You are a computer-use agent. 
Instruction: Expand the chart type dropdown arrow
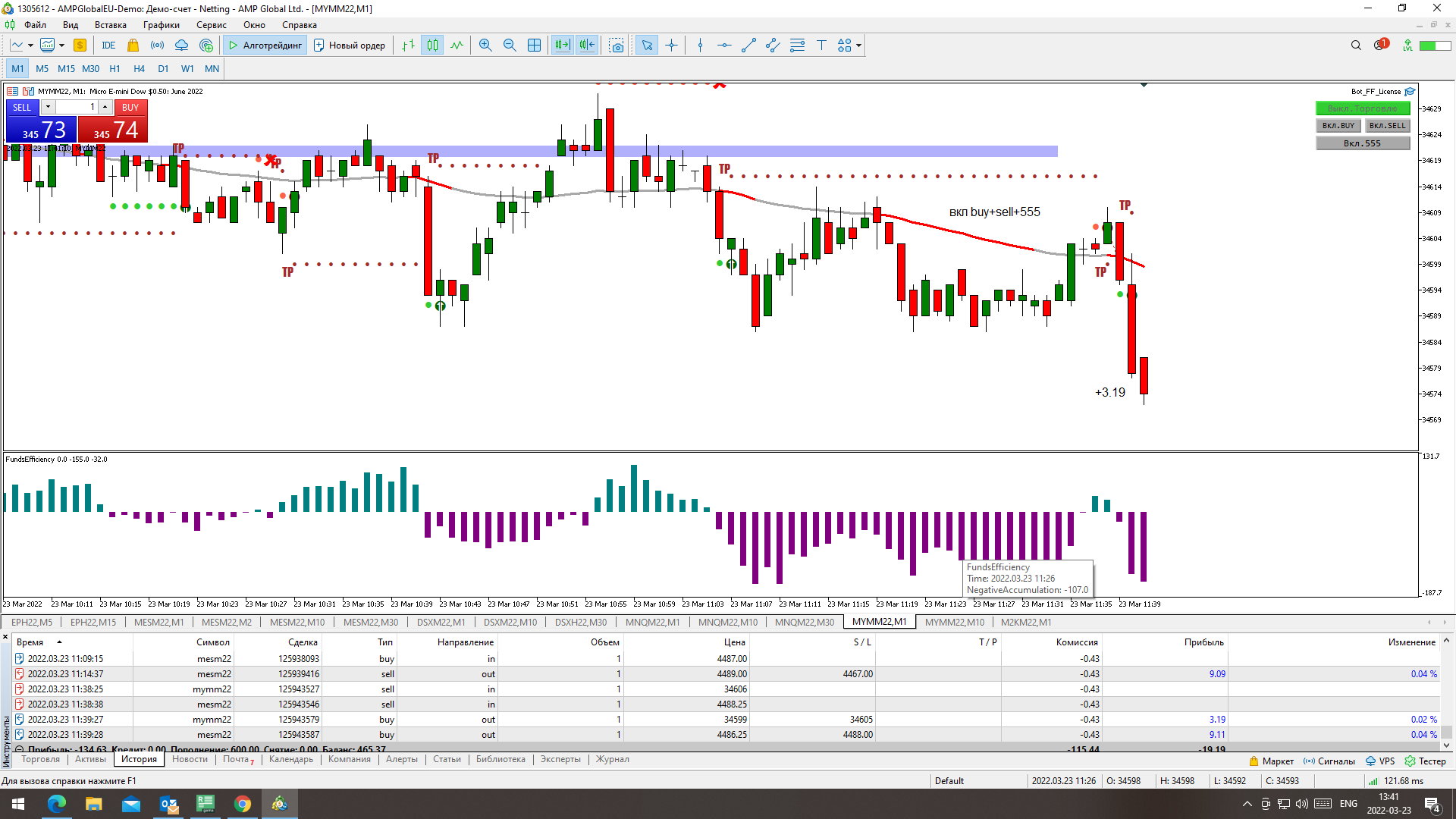click(x=30, y=45)
